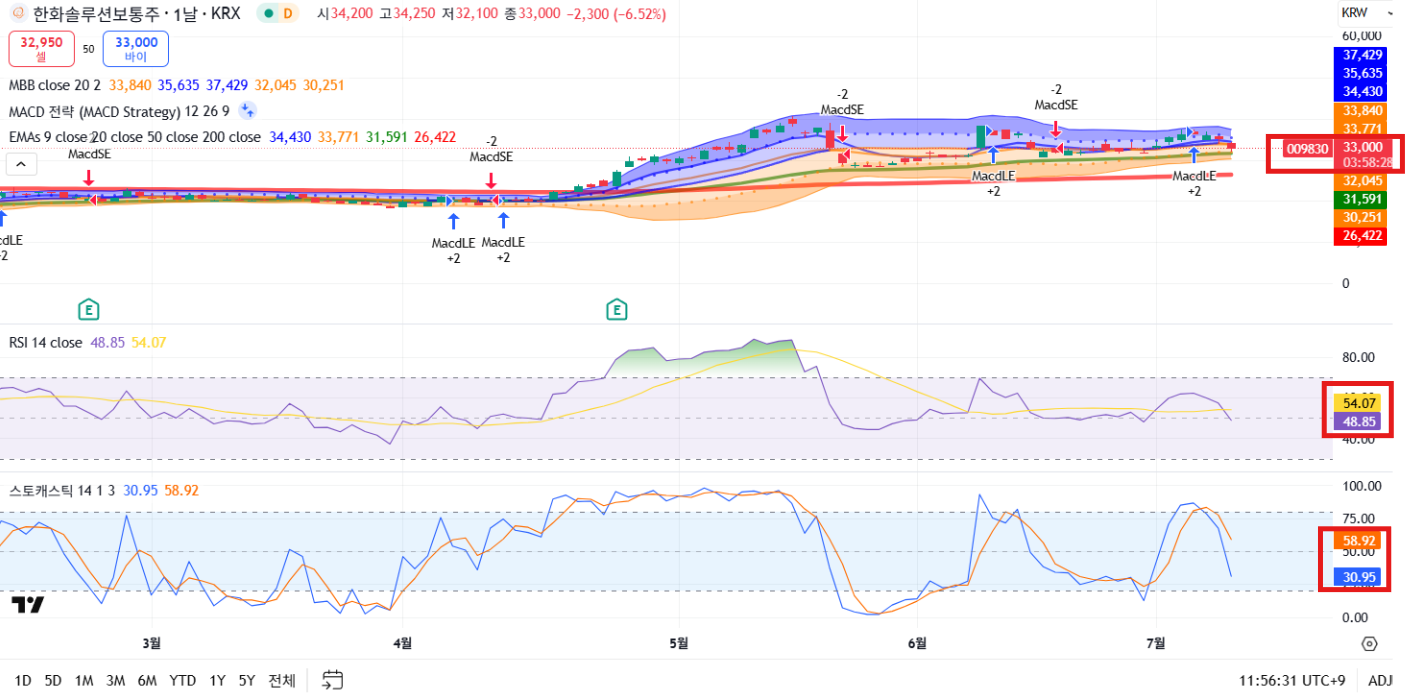Image resolution: width=1406 pixels, height=695 pixels.
Task: Open the 한화솔루션보통주 symbol title
Action: [x=135, y=14]
